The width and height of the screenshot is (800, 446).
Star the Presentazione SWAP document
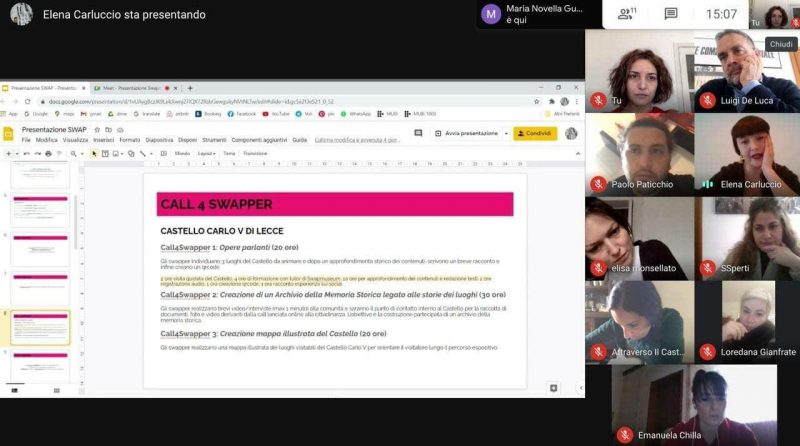[97, 130]
